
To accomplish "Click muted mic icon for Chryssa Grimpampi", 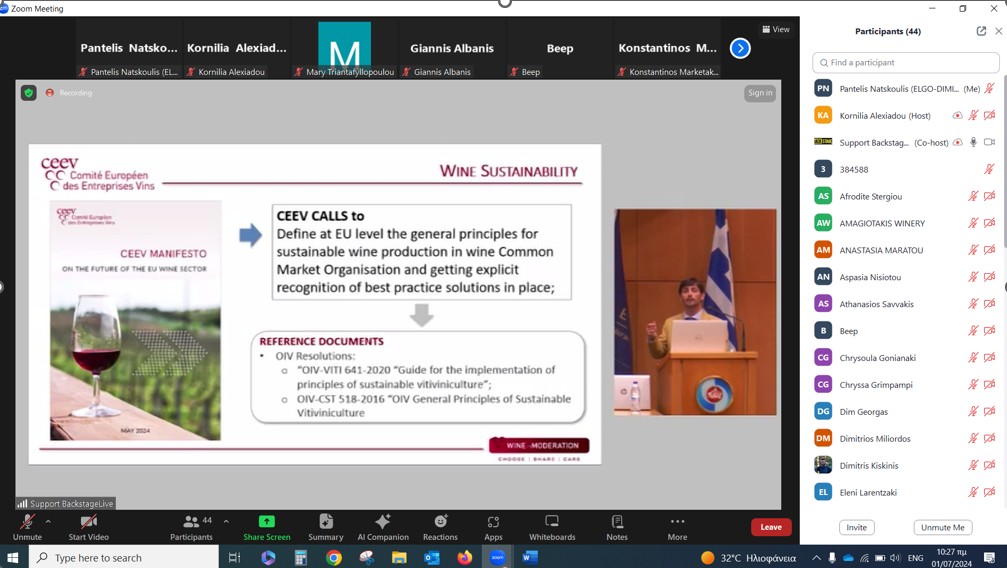I will [x=974, y=384].
